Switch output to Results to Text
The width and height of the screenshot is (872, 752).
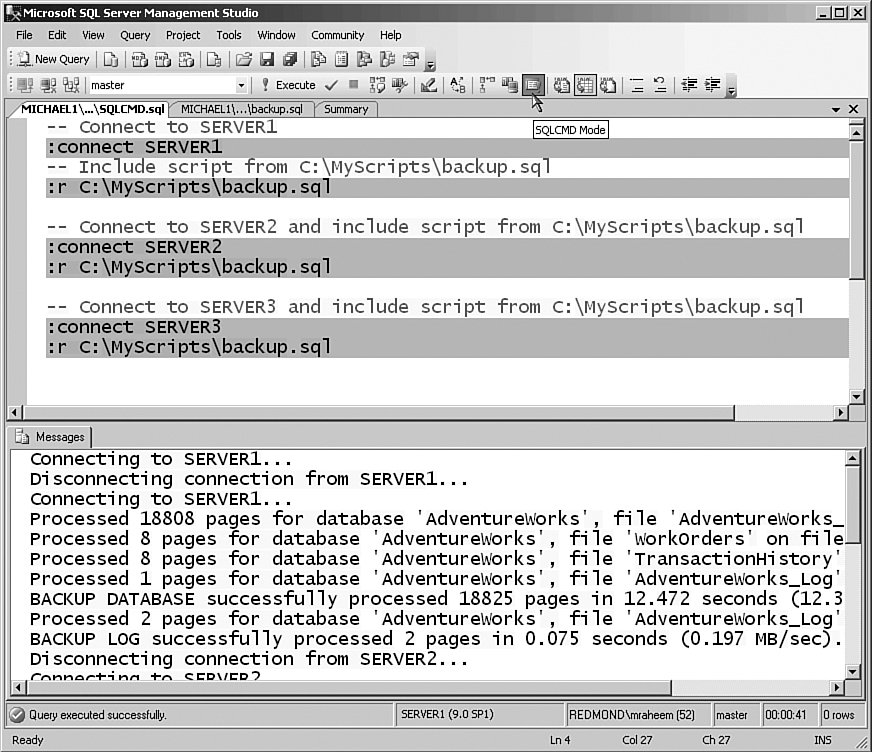[562, 85]
